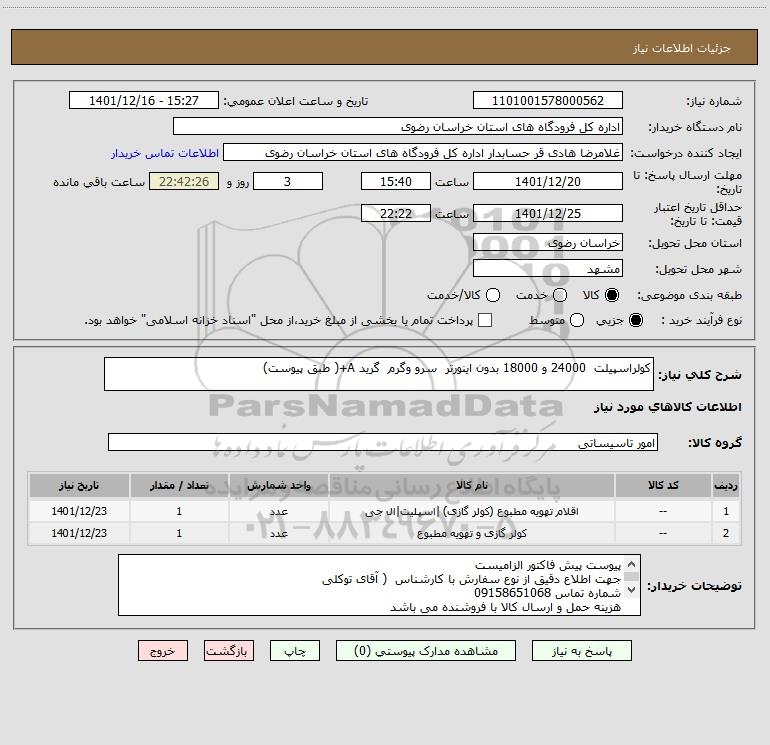The width and height of the screenshot is (770, 745).
Task: Open مشاهده مدارک پیوستی (0) button
Action: pyautogui.click(x=426, y=651)
